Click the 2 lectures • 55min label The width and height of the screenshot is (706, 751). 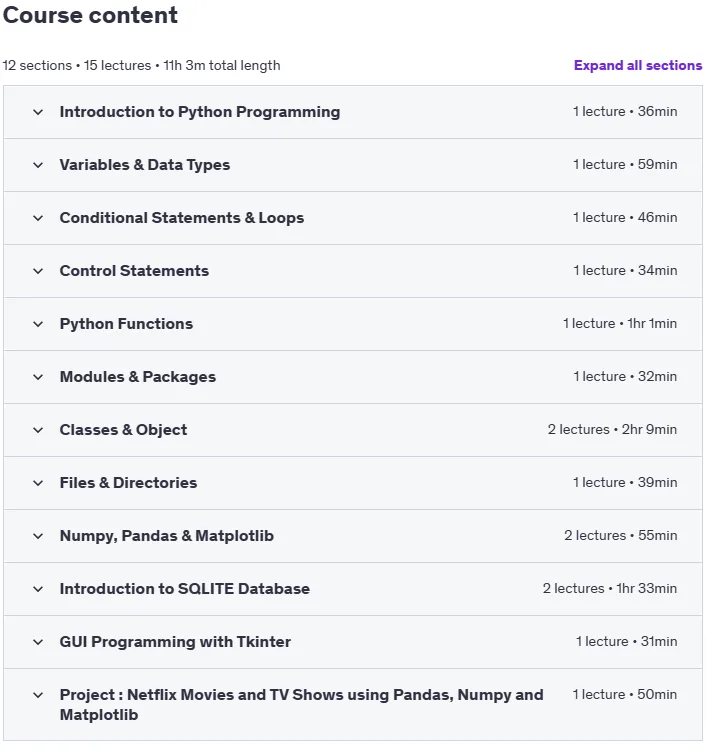coord(620,535)
